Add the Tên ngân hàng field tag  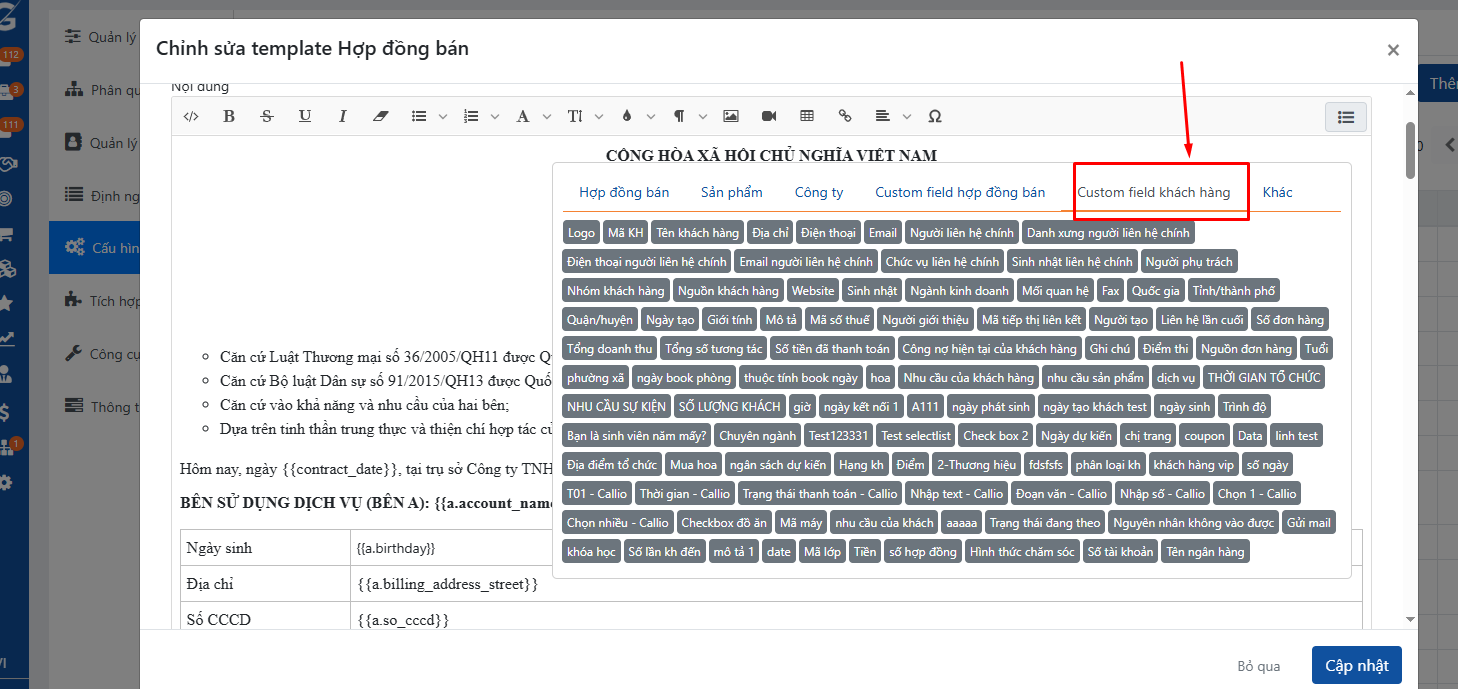[x=1205, y=552]
